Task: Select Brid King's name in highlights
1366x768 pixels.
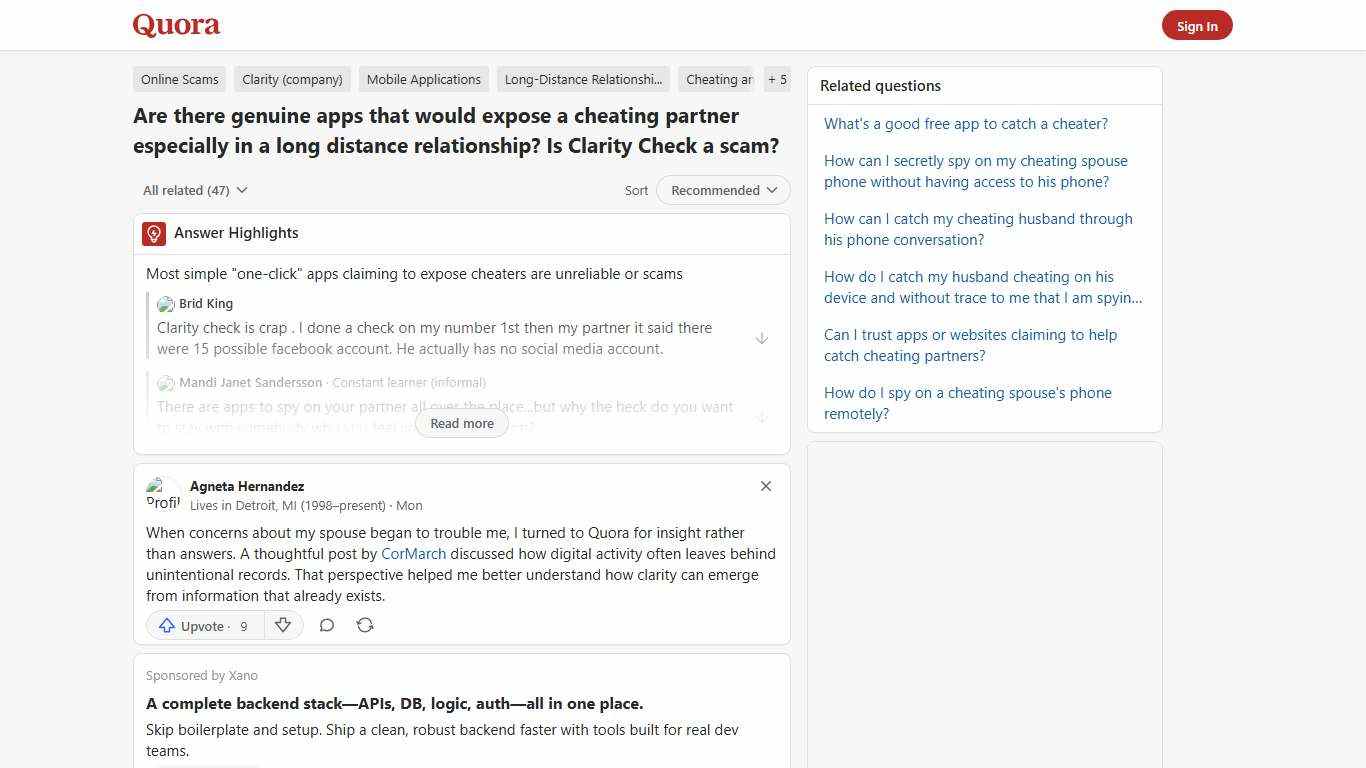Action: click(x=206, y=303)
